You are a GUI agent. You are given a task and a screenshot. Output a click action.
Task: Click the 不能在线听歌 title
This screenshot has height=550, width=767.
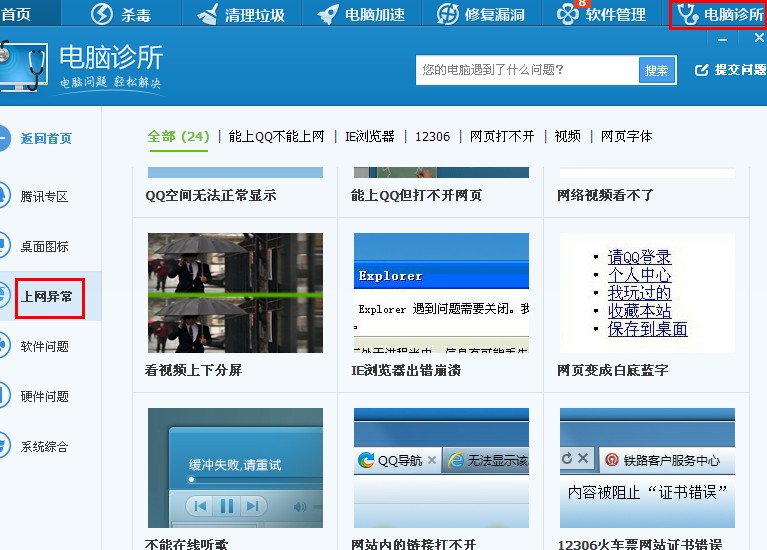click(186, 544)
